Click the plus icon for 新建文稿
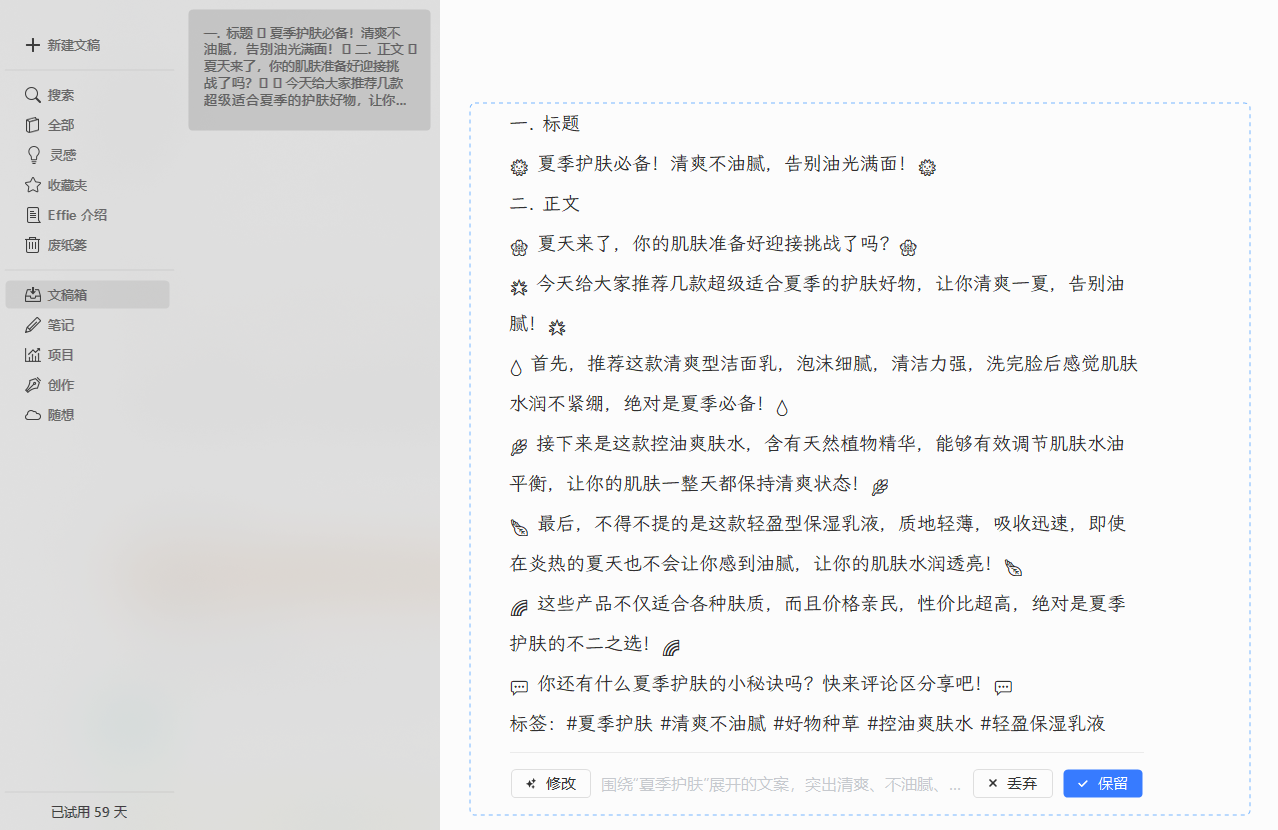 33,45
